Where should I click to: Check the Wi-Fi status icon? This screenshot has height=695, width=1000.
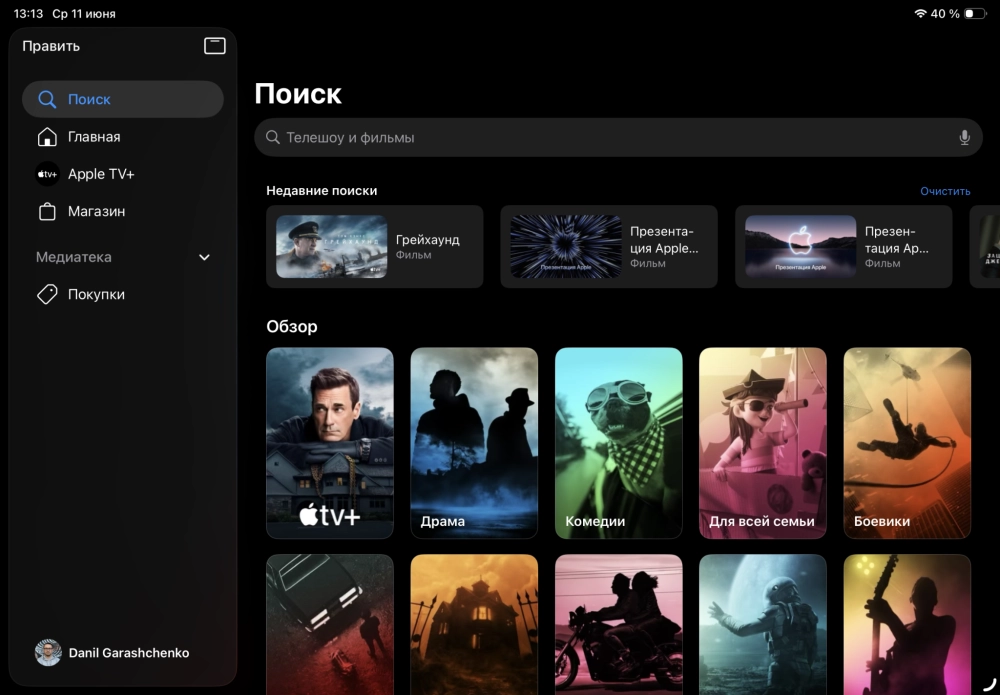coord(920,14)
